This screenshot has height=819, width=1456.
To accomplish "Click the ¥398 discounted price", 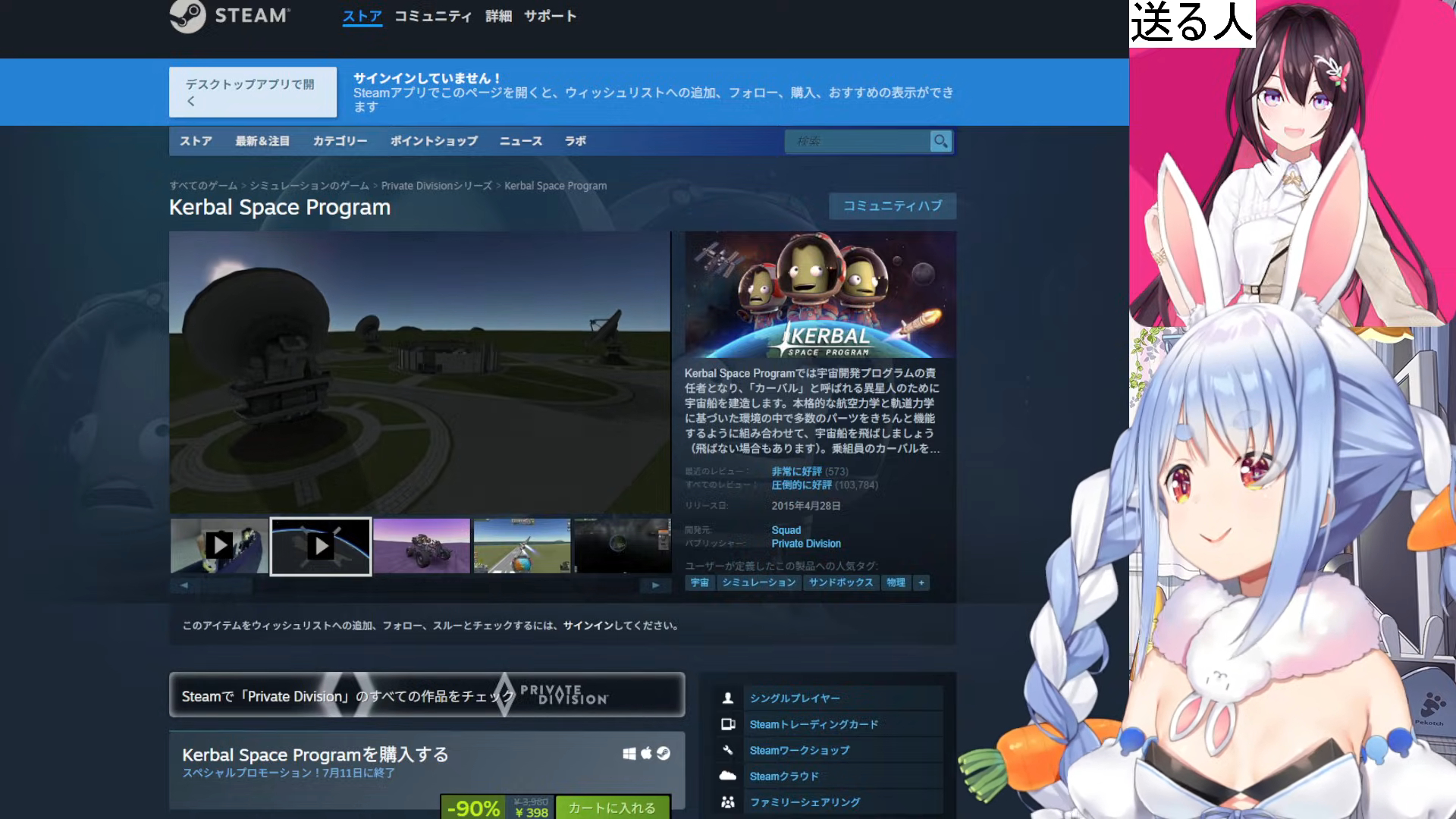I will pos(532,812).
